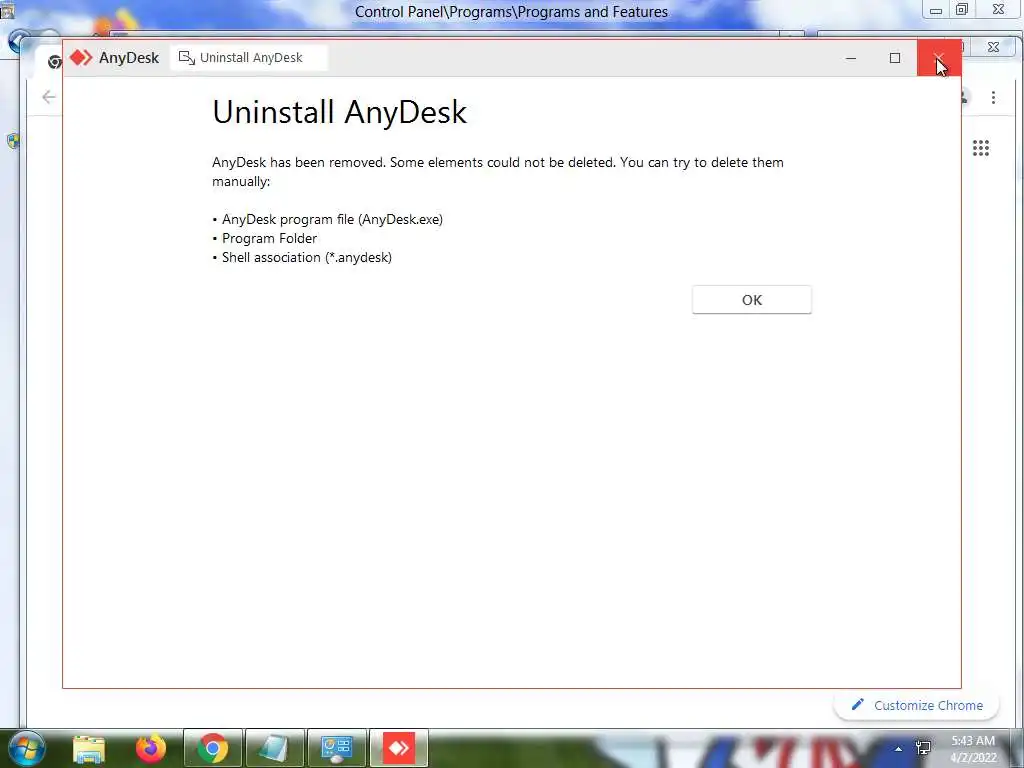The width and height of the screenshot is (1024, 768).
Task: Open the Chrome three-dot menu
Action: tap(993, 97)
